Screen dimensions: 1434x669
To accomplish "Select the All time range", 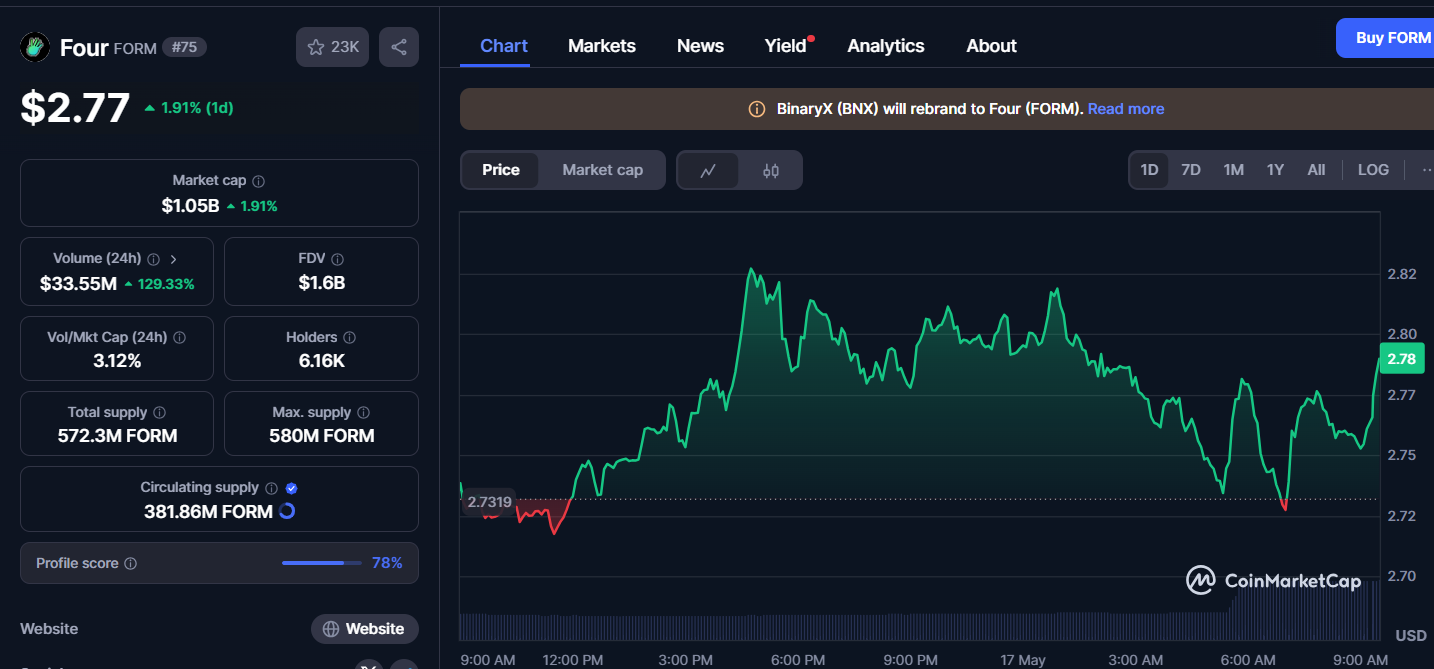I will click(x=1316, y=170).
